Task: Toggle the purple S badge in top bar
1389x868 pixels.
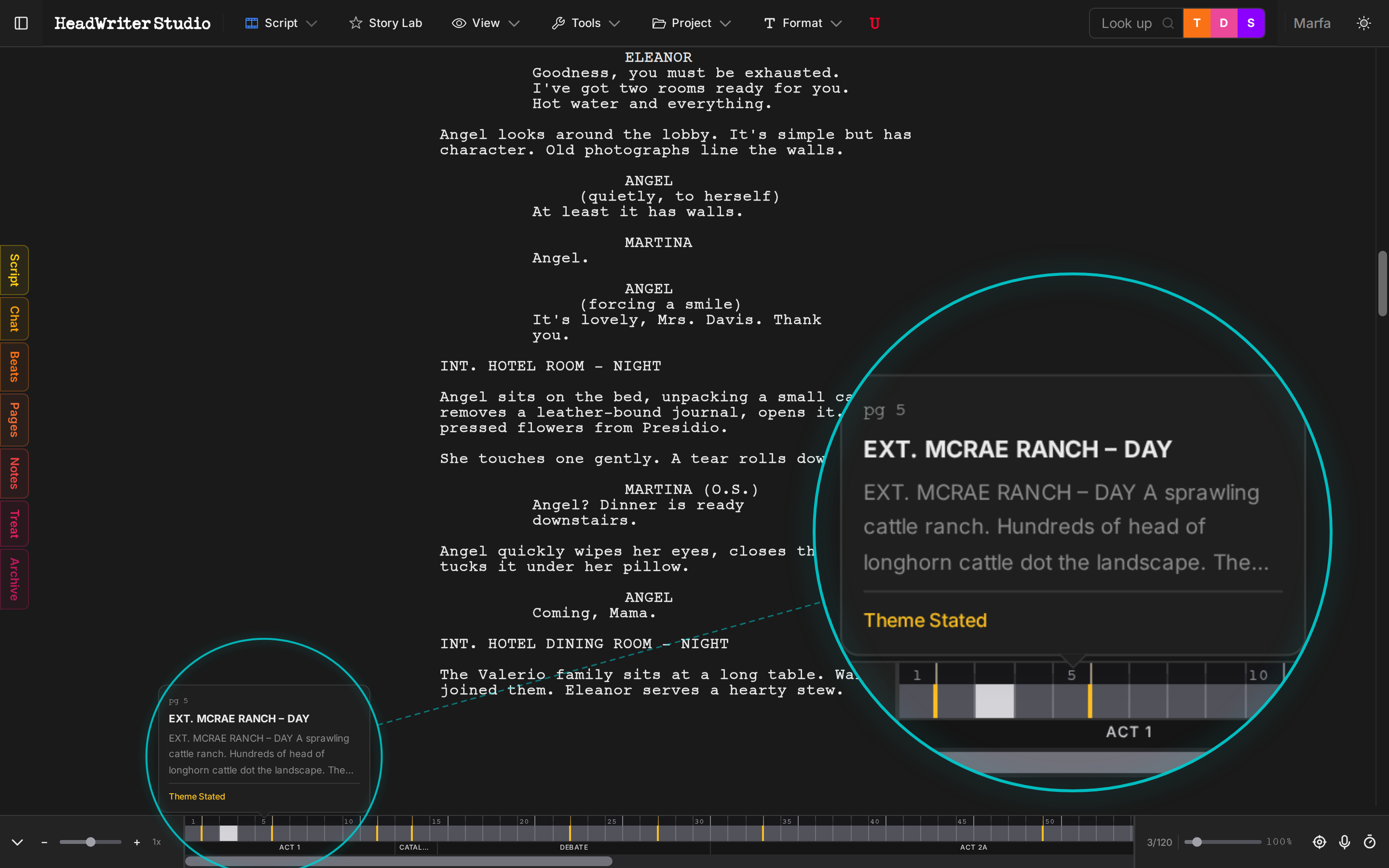Action: [x=1251, y=23]
